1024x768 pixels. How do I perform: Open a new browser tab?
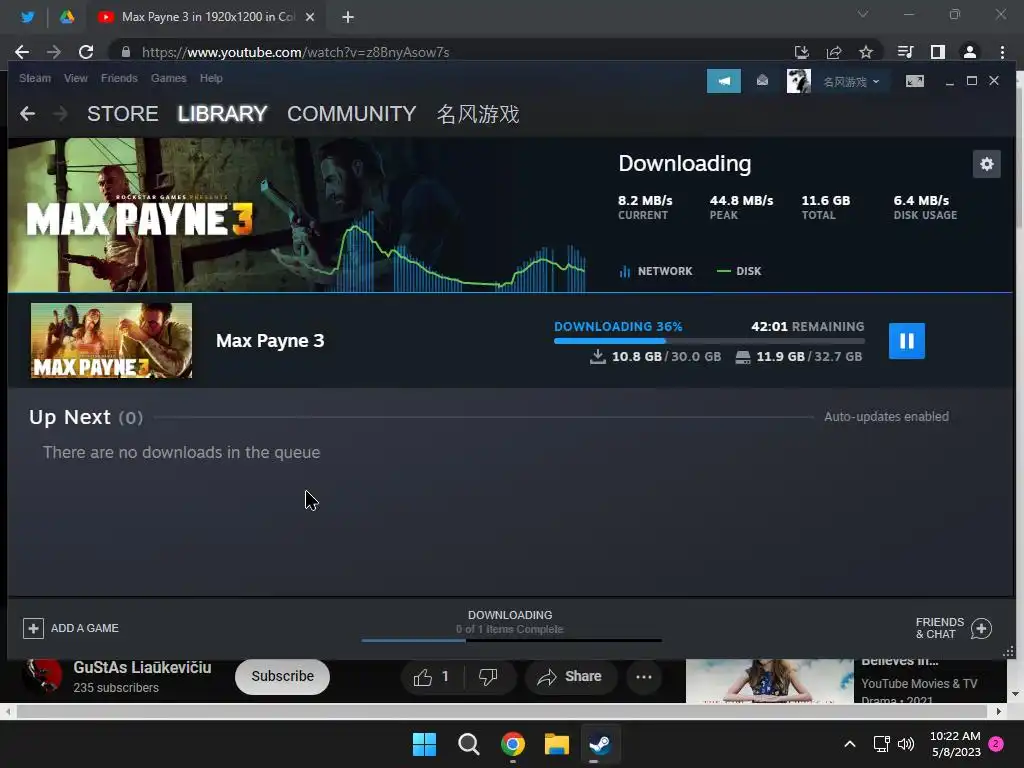point(347,17)
